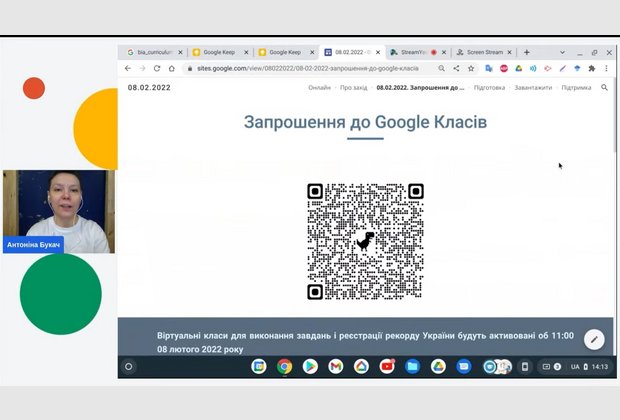Click the bookmark star in address bar
The image size is (620, 420).
click(471, 69)
